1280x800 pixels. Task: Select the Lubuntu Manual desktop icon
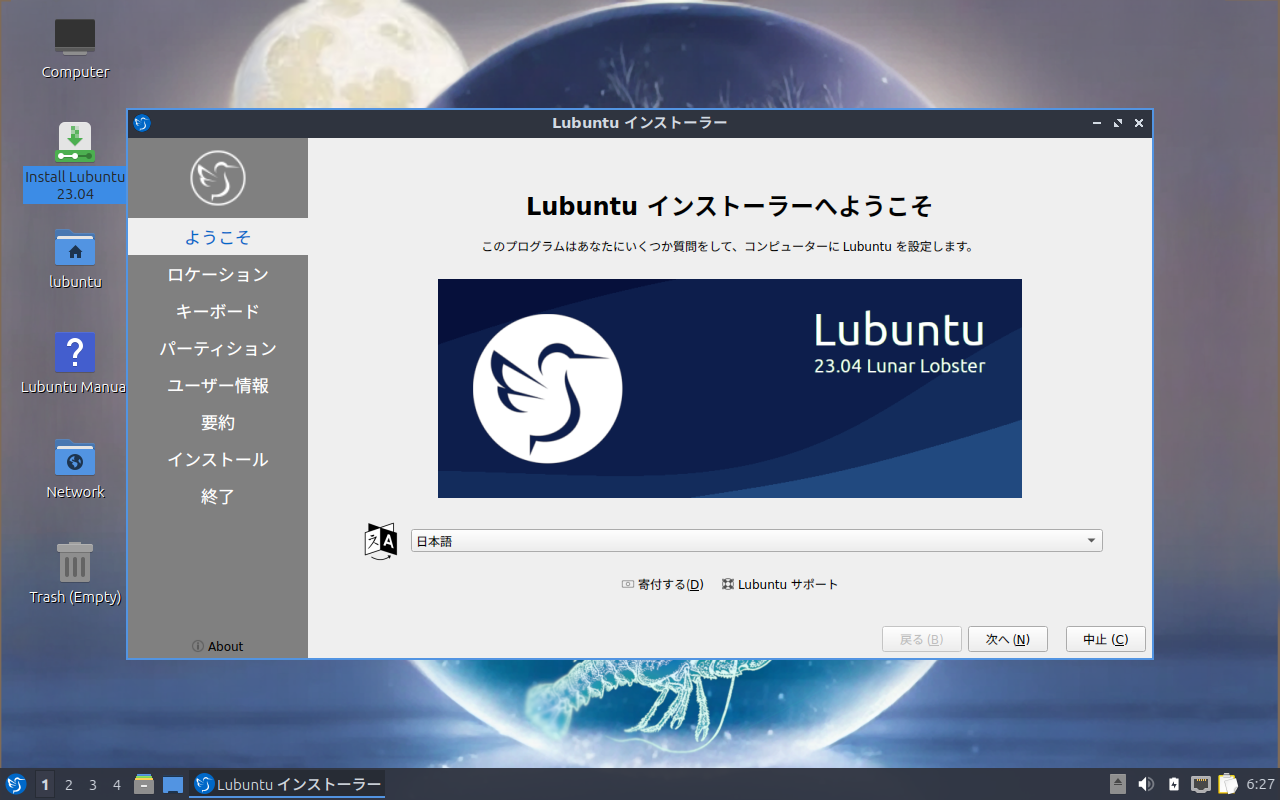(x=75, y=364)
